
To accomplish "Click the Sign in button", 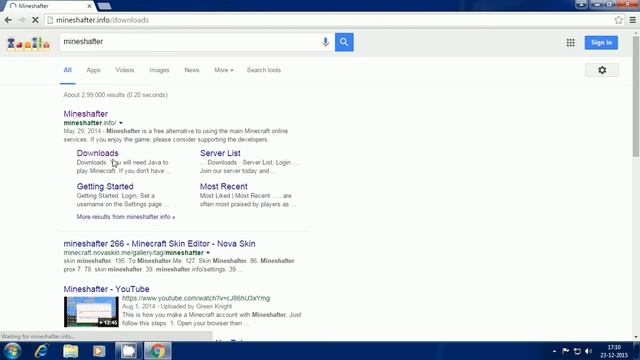I will [x=601, y=42].
